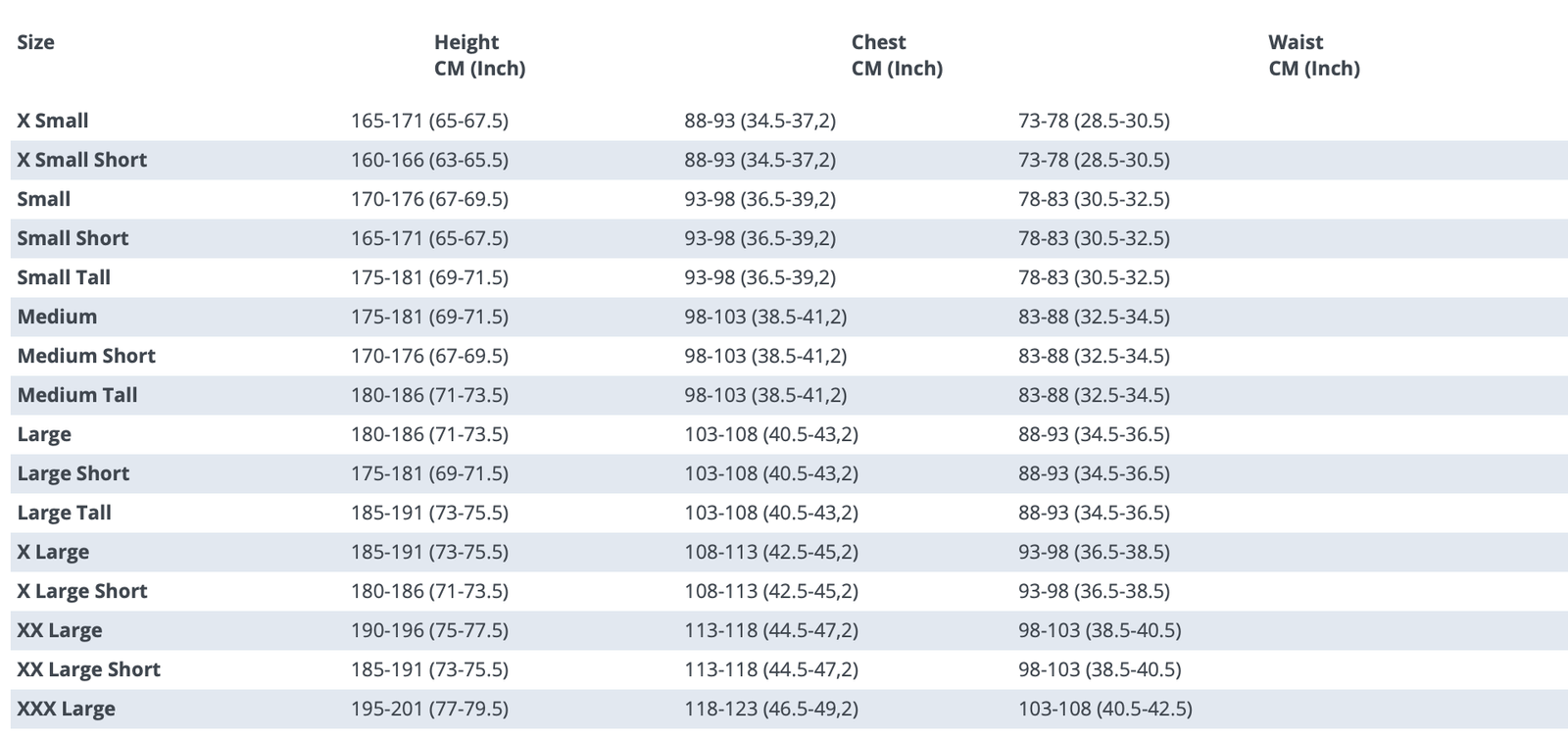Image resolution: width=1568 pixels, height=737 pixels.
Task: Select the Large Tall size label
Action: (x=65, y=513)
